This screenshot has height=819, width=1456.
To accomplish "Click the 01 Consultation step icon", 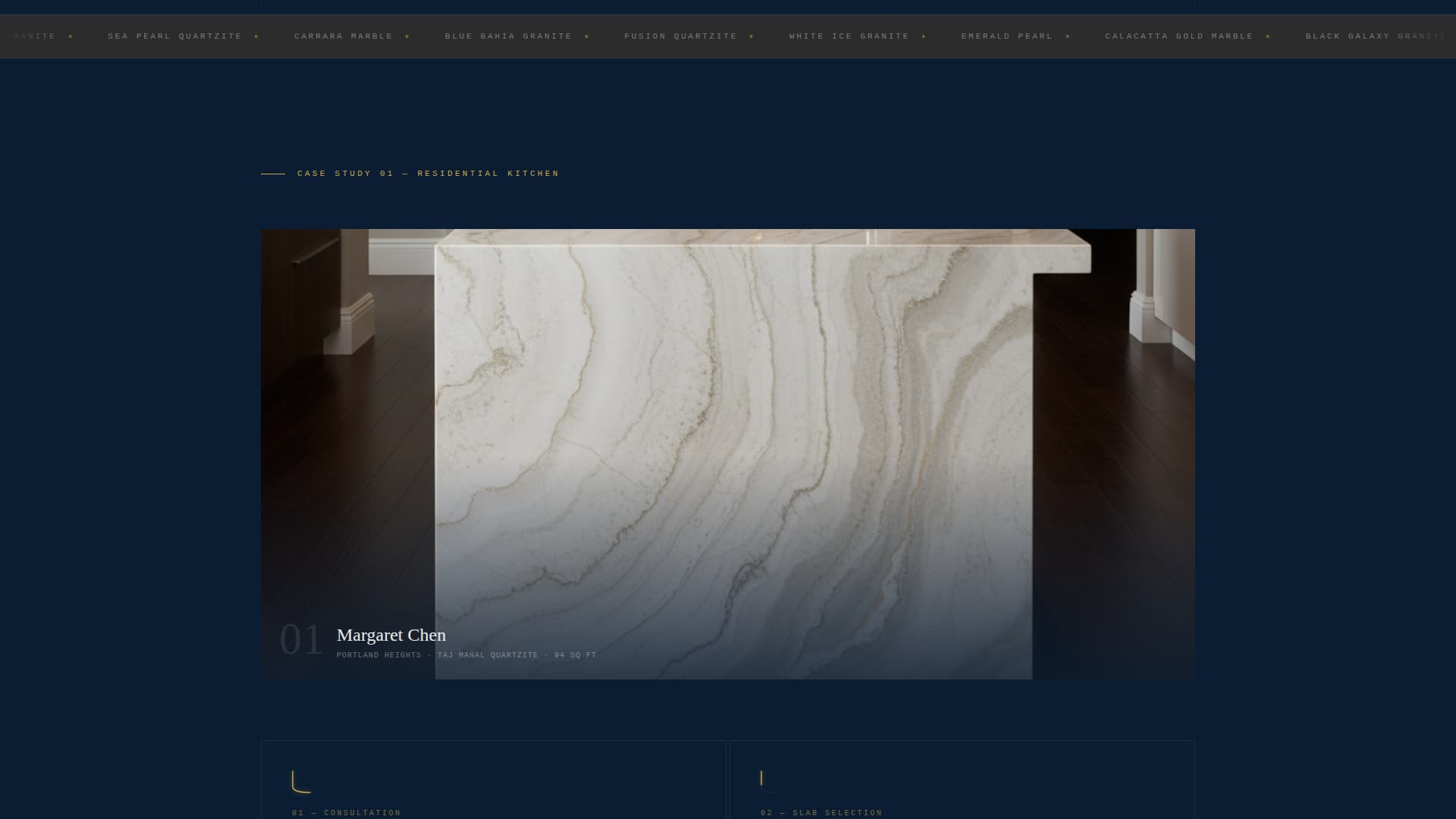I will click(x=301, y=782).
